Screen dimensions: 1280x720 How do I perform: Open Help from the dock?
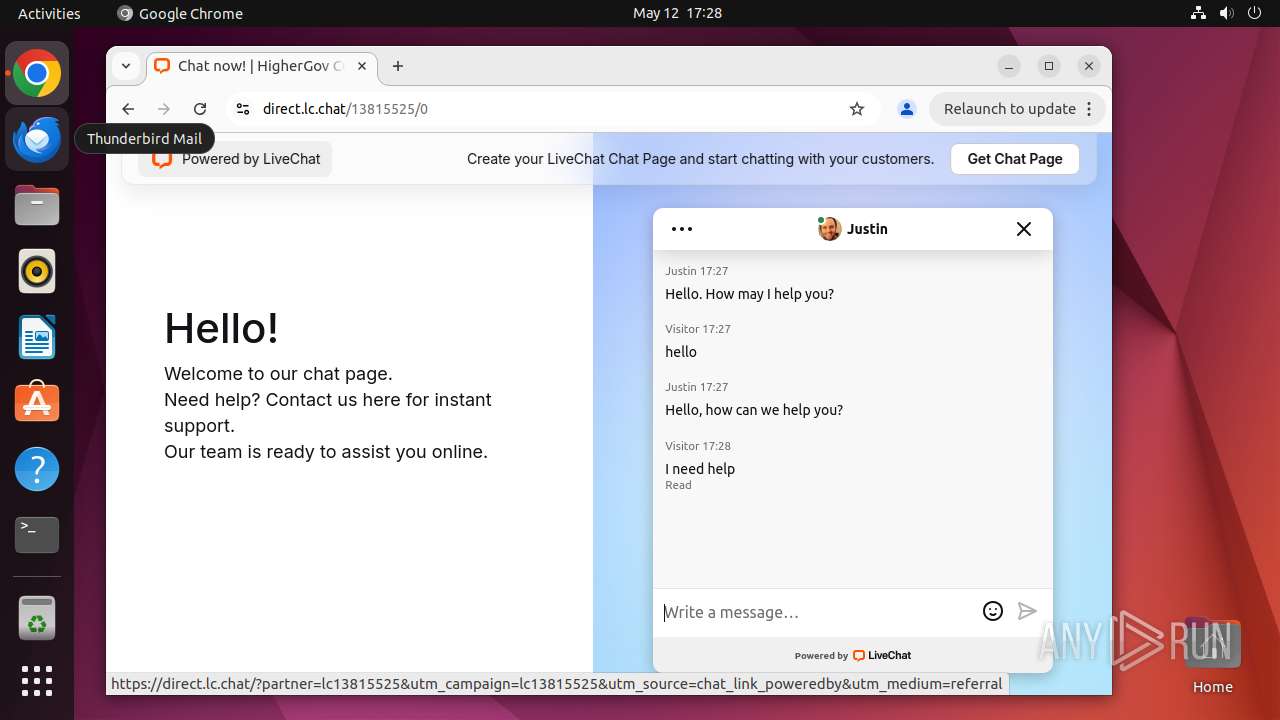pyautogui.click(x=37, y=469)
